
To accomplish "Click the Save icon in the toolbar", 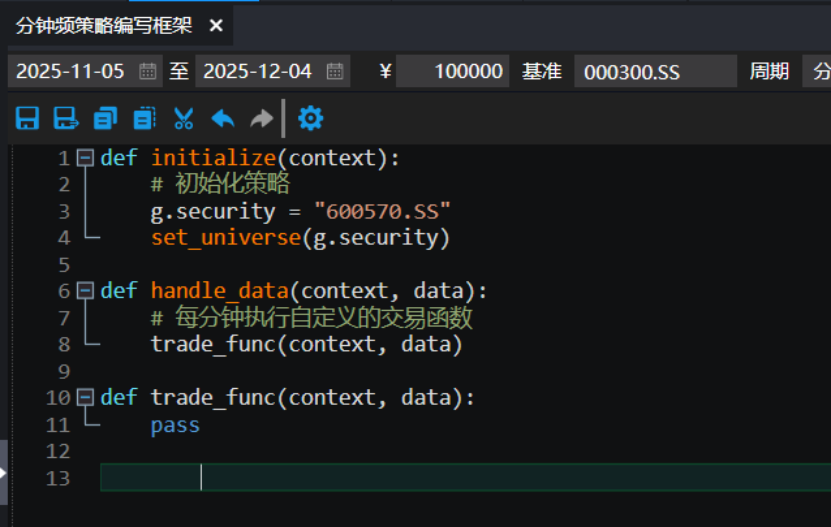I will (27, 119).
